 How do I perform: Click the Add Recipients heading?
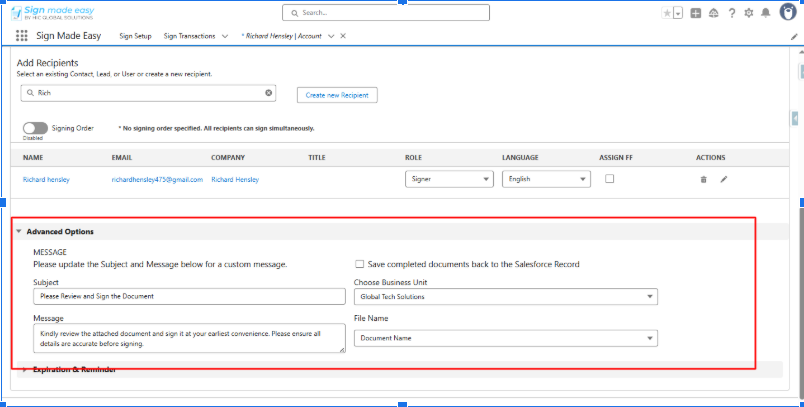click(47, 63)
